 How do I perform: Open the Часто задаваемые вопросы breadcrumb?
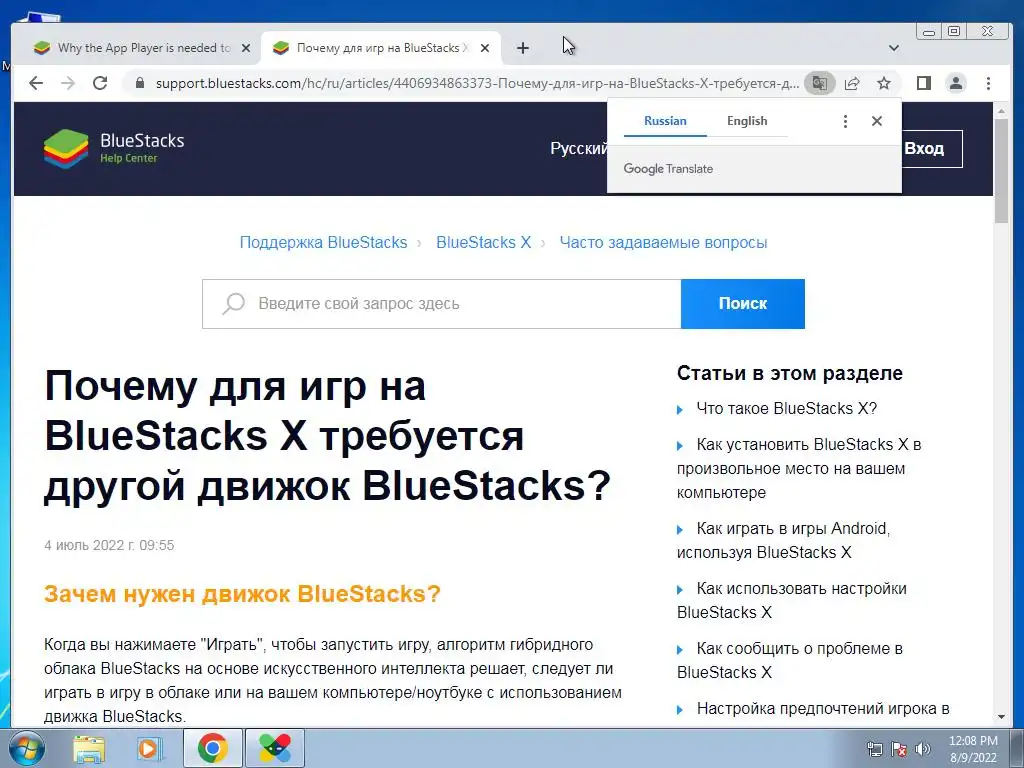tap(663, 242)
